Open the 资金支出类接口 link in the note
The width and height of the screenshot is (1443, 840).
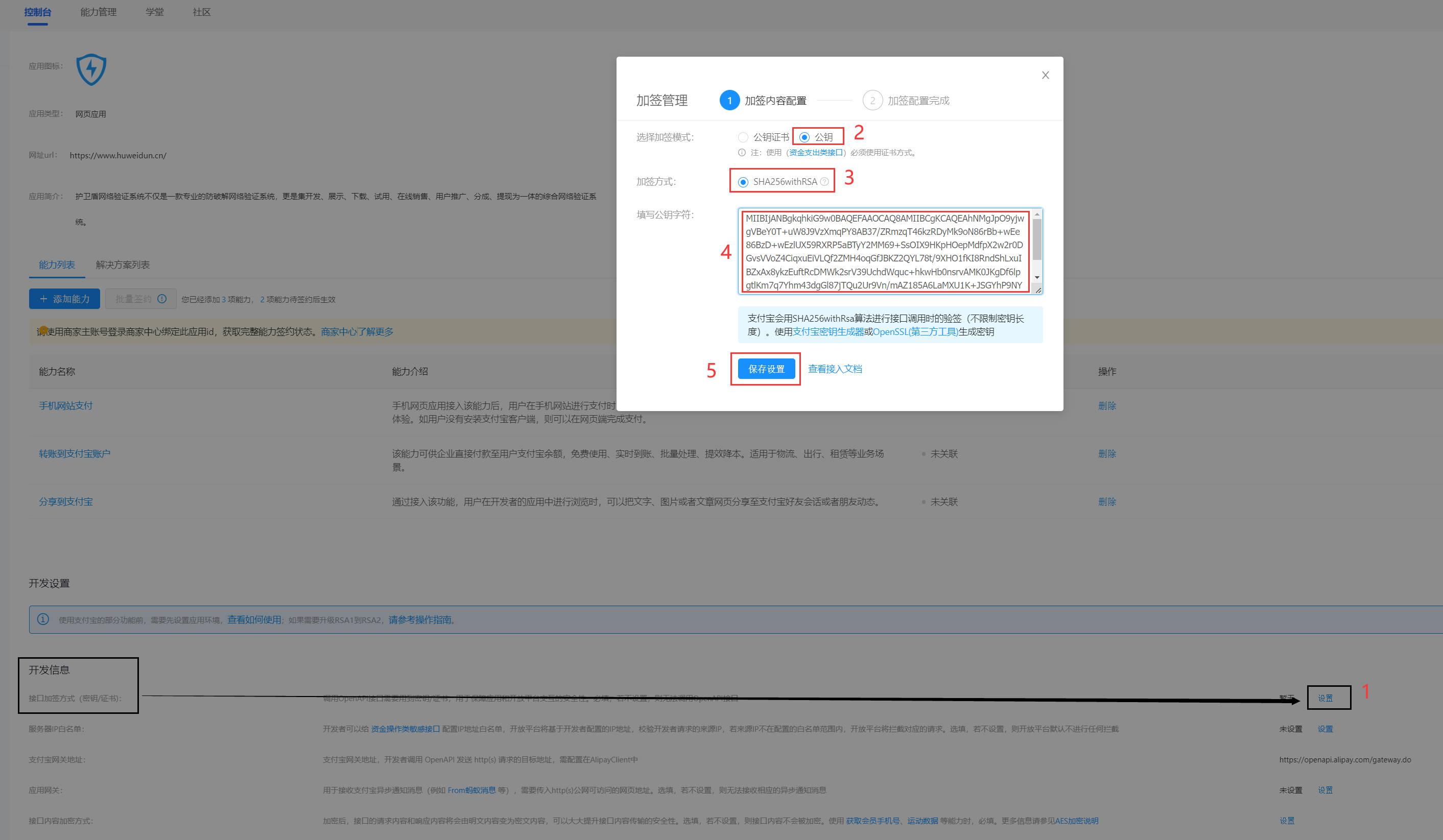coord(816,152)
